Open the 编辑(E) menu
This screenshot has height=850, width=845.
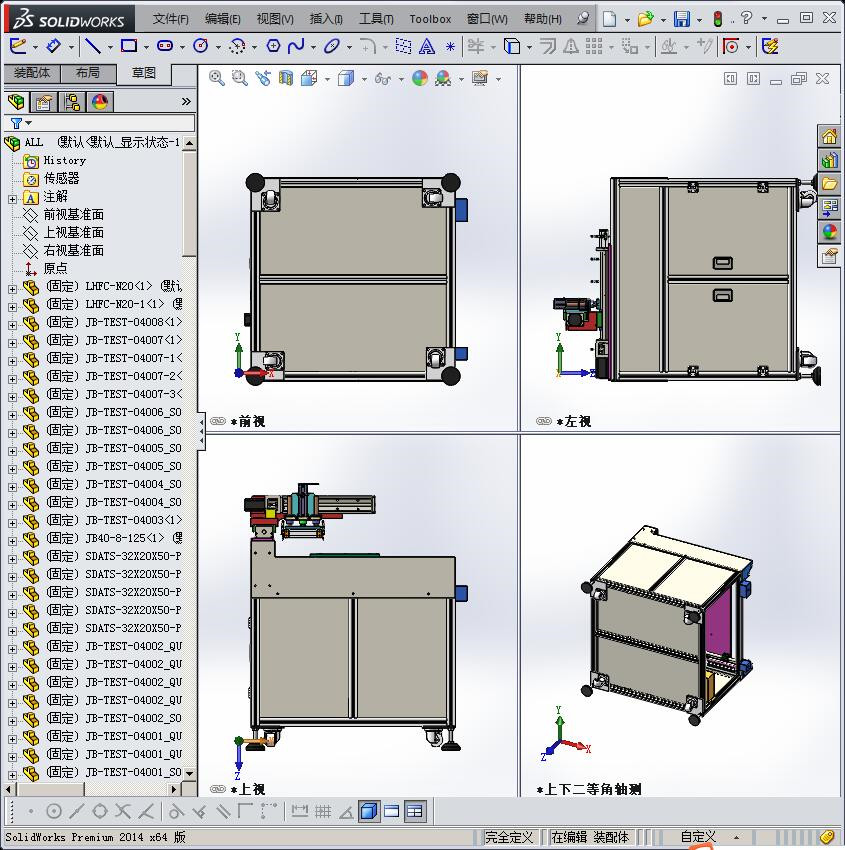coord(222,19)
